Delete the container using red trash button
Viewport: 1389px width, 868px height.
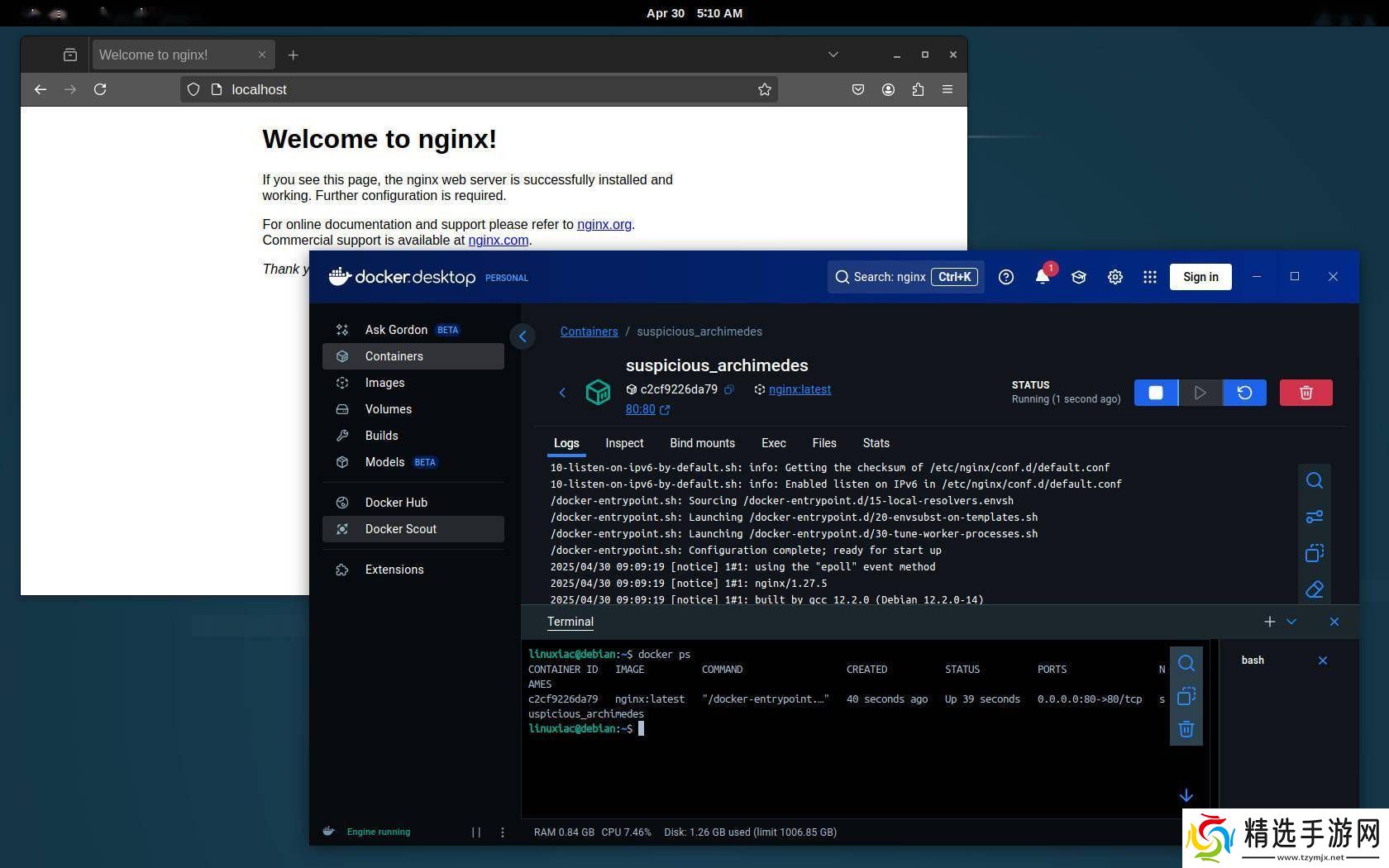click(1305, 393)
